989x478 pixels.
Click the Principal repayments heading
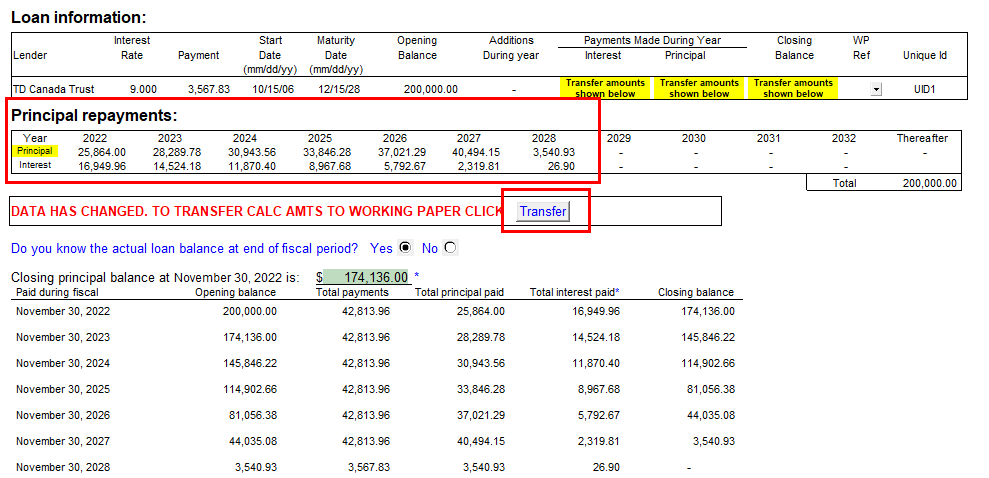95,116
